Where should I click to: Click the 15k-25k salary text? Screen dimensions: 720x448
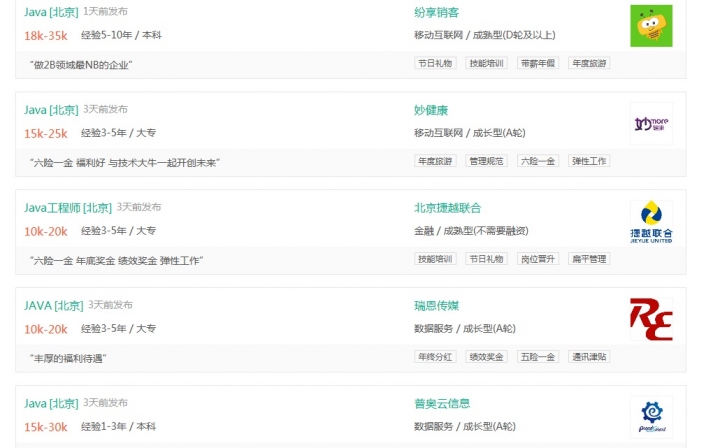coord(46,133)
